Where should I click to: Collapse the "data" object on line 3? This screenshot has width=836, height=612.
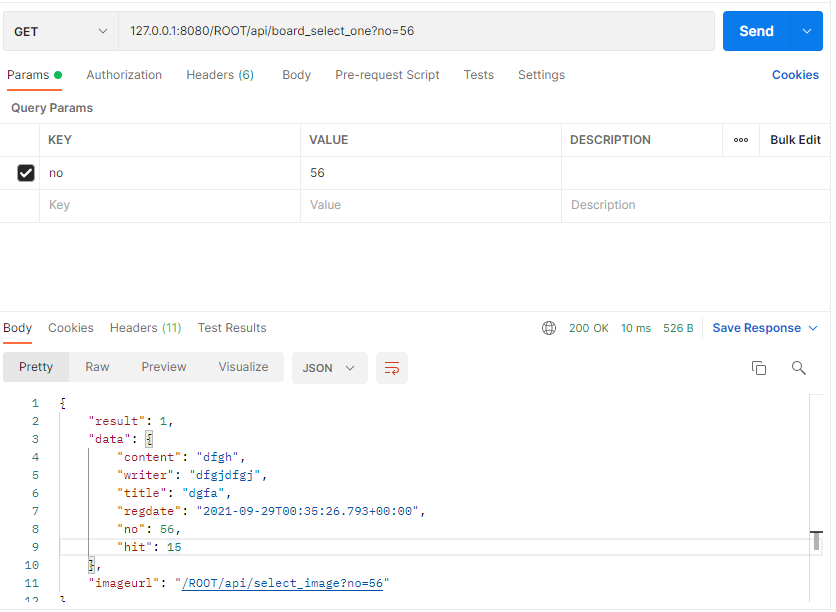pyautogui.click(x=149, y=440)
